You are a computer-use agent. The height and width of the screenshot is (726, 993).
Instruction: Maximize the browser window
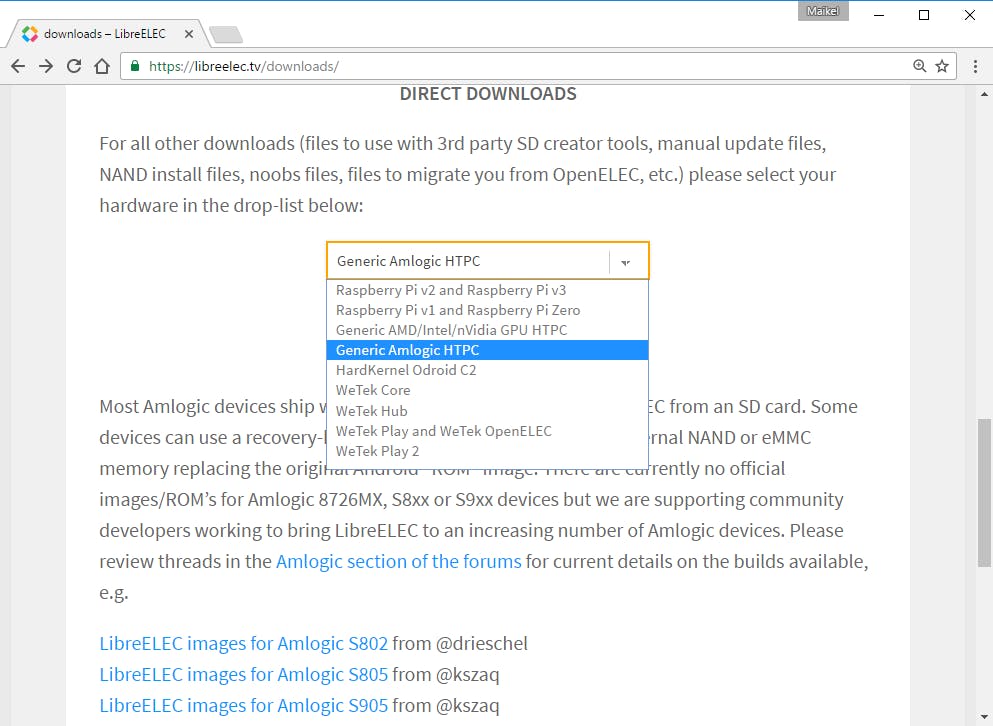924,15
